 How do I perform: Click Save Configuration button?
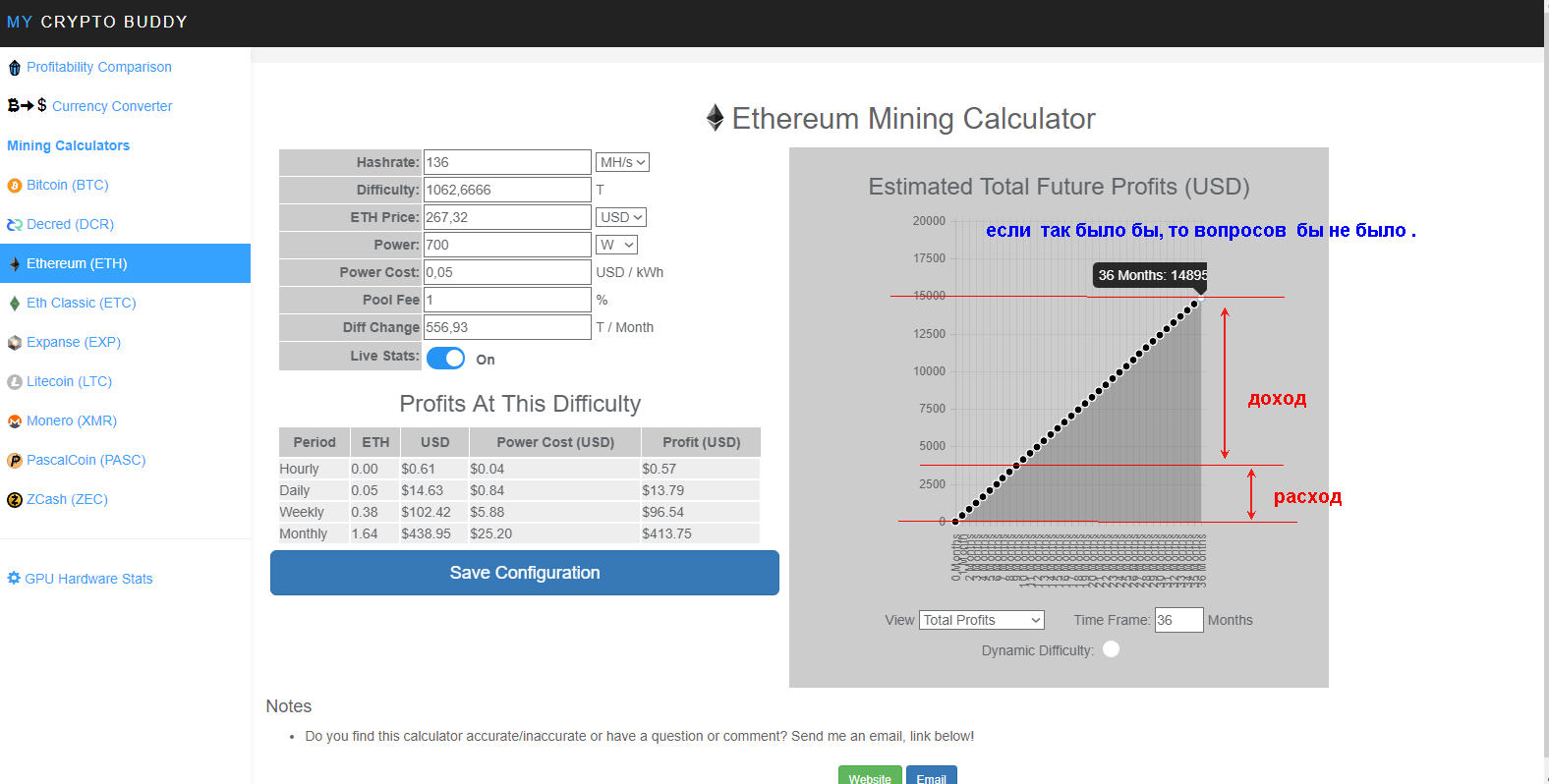(x=525, y=573)
